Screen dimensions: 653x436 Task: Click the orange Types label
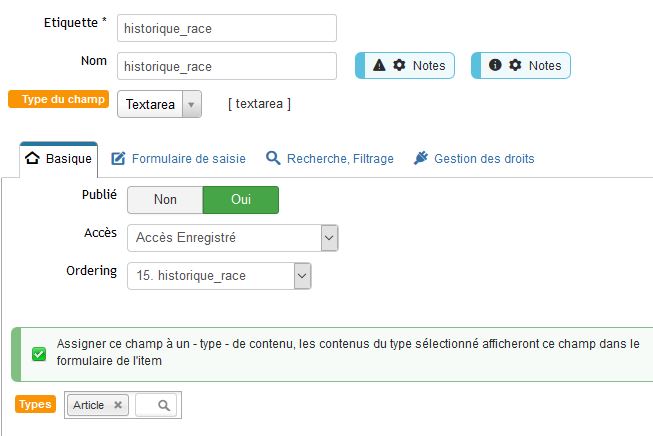tap(35, 404)
